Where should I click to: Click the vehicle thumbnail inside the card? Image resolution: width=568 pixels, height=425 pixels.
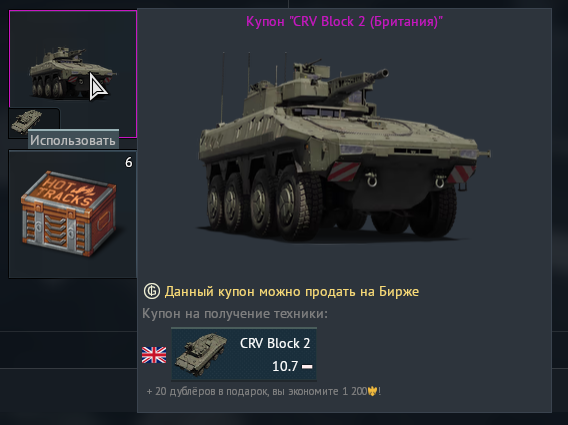point(200,354)
